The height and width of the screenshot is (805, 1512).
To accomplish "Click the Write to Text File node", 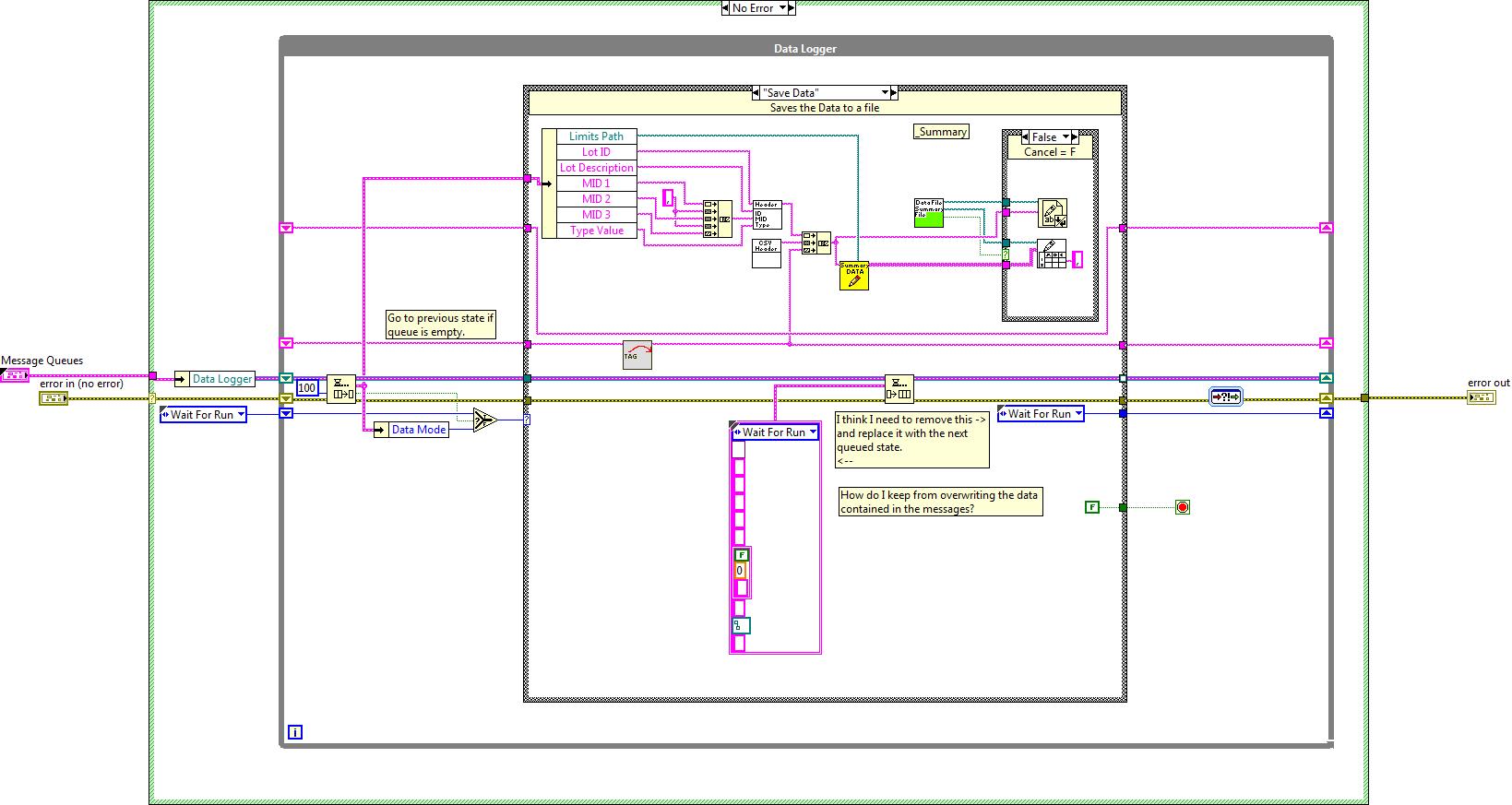I will 1053,213.
